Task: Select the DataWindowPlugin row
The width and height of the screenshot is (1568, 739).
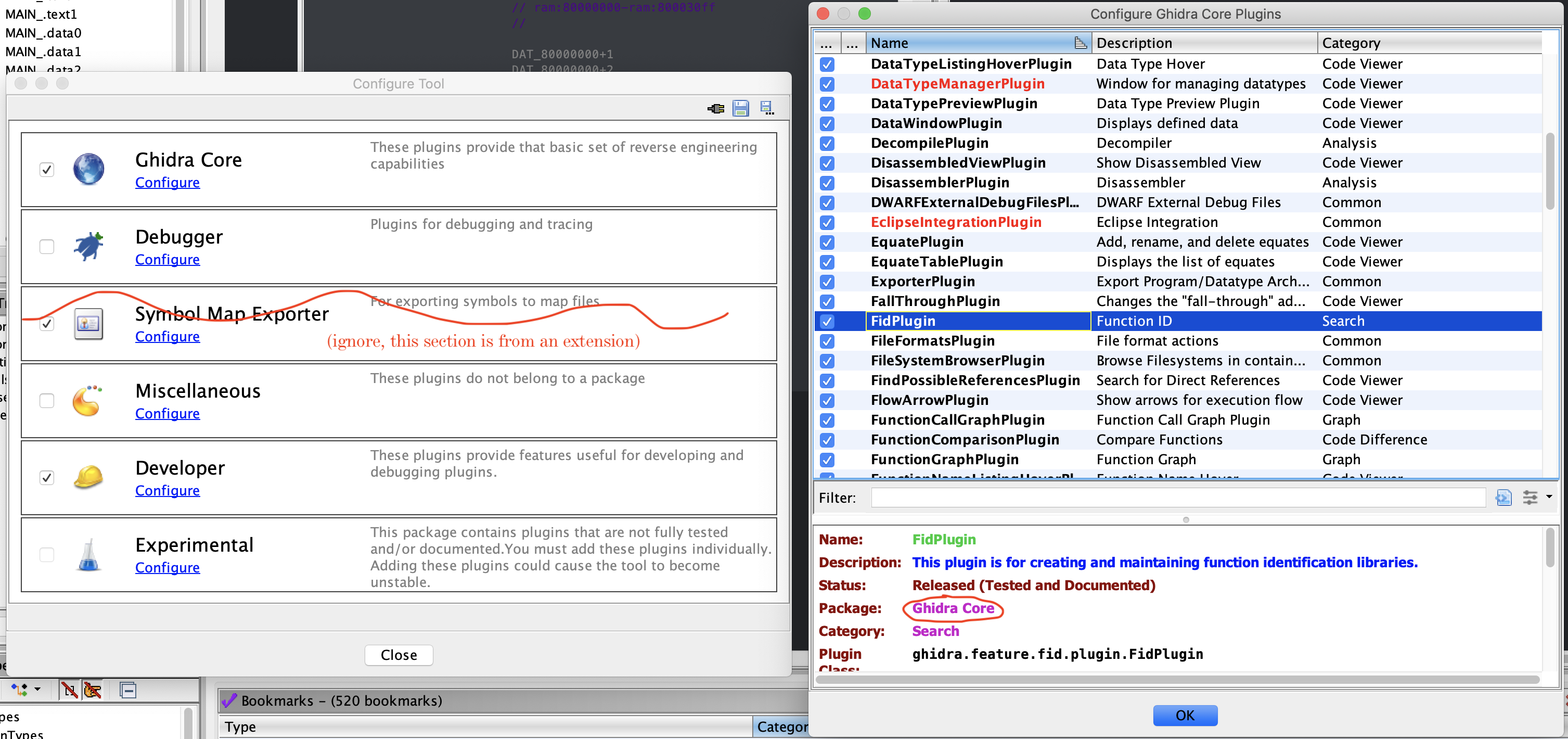Action: 1178,123
